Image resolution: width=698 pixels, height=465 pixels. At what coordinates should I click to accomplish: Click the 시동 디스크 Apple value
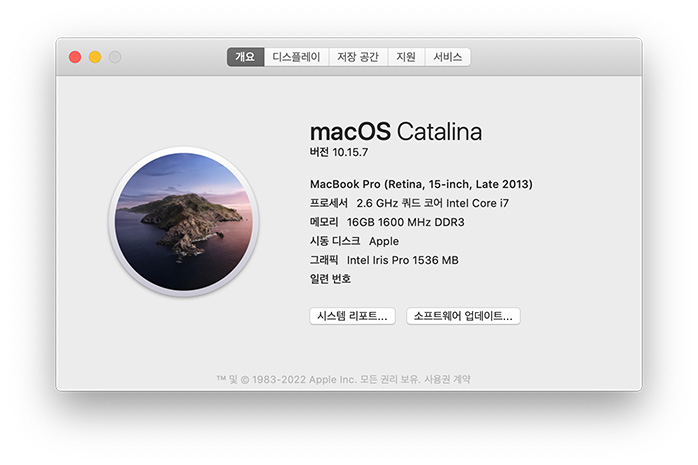tap(384, 241)
